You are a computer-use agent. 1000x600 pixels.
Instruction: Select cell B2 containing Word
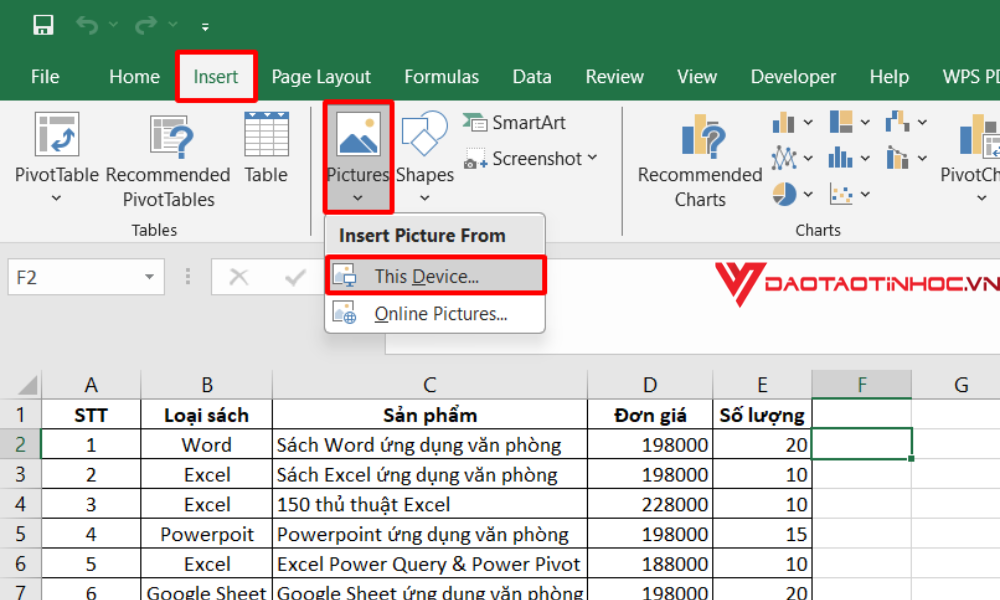click(206, 444)
